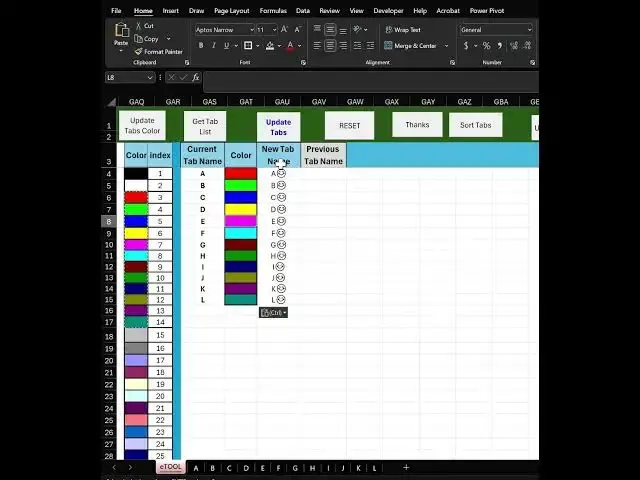Click the Select All corner triangle
640x480 pixels.
tap(111, 102)
